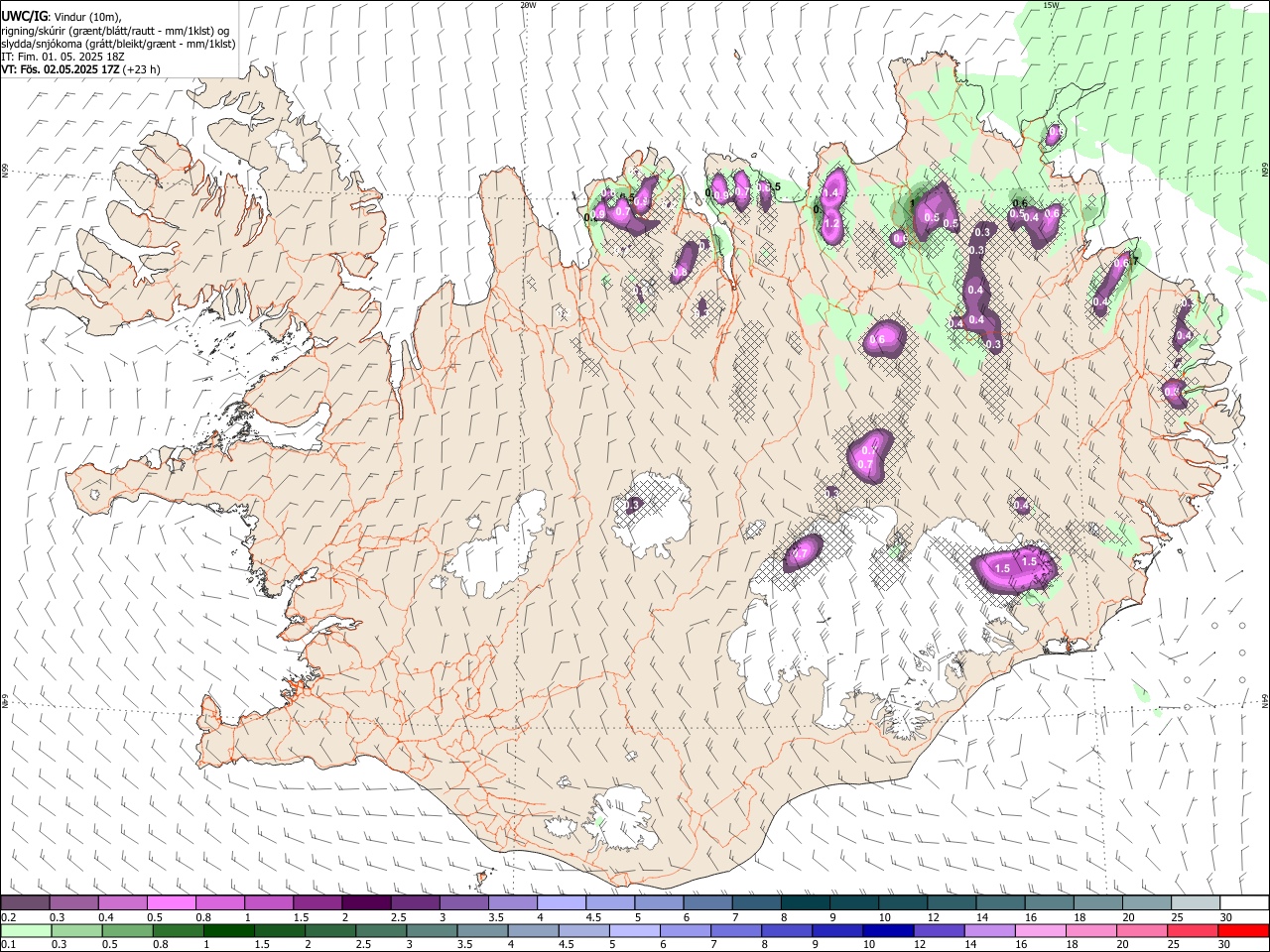Click the '15W' longitude label at top
Screen dimensions: 1270x952
point(1051,5)
